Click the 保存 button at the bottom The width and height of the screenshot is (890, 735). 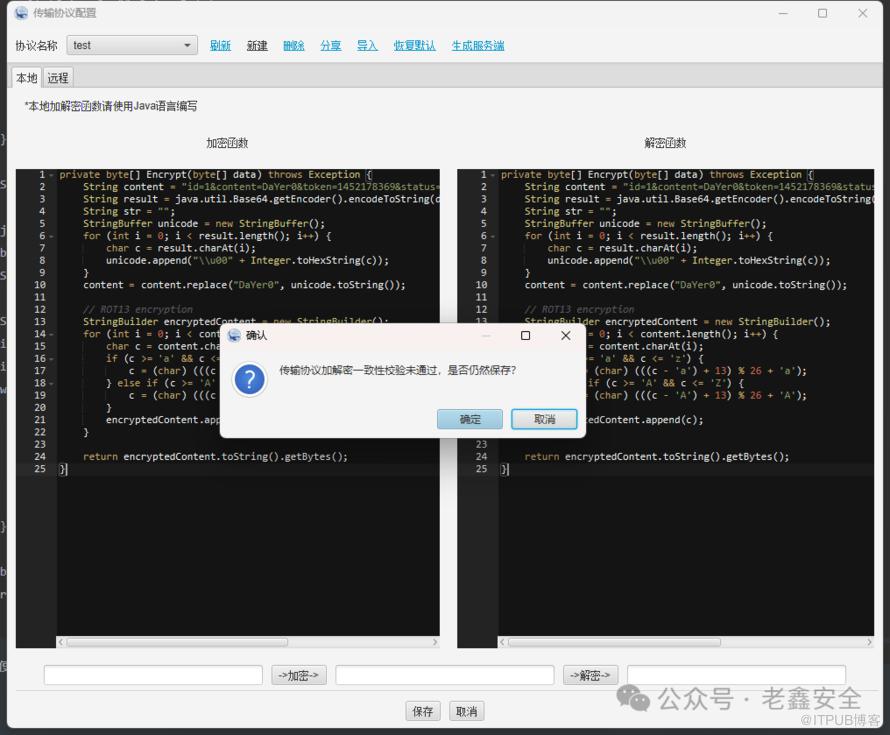point(423,711)
